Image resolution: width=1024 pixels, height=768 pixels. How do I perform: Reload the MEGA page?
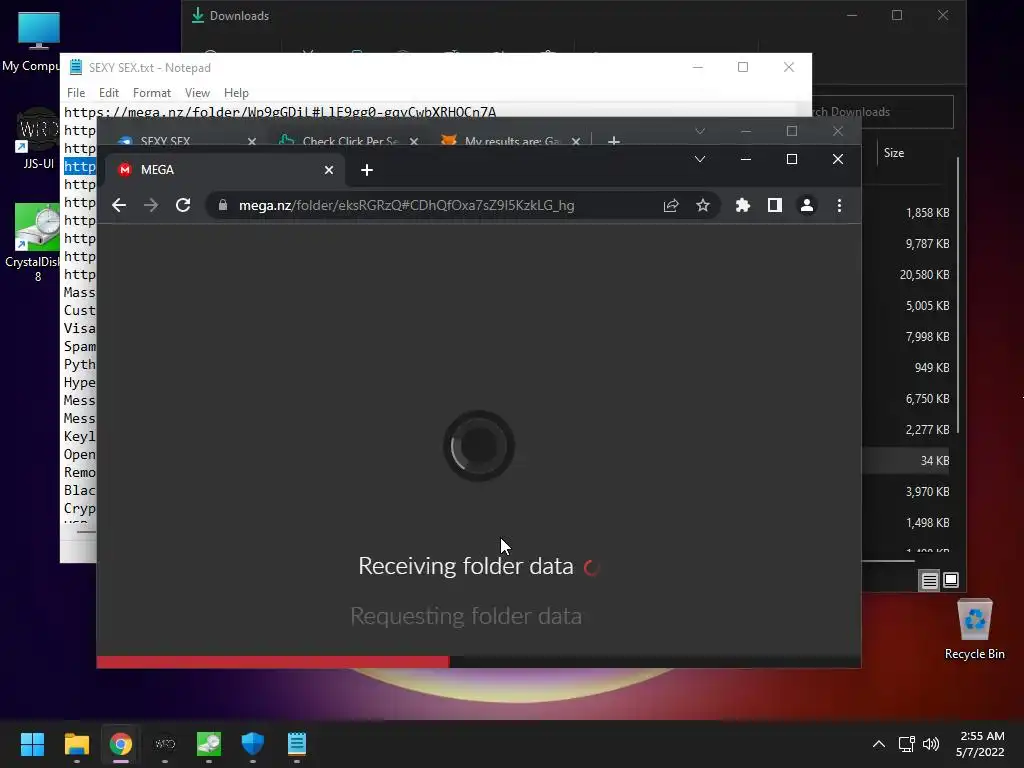coord(184,206)
